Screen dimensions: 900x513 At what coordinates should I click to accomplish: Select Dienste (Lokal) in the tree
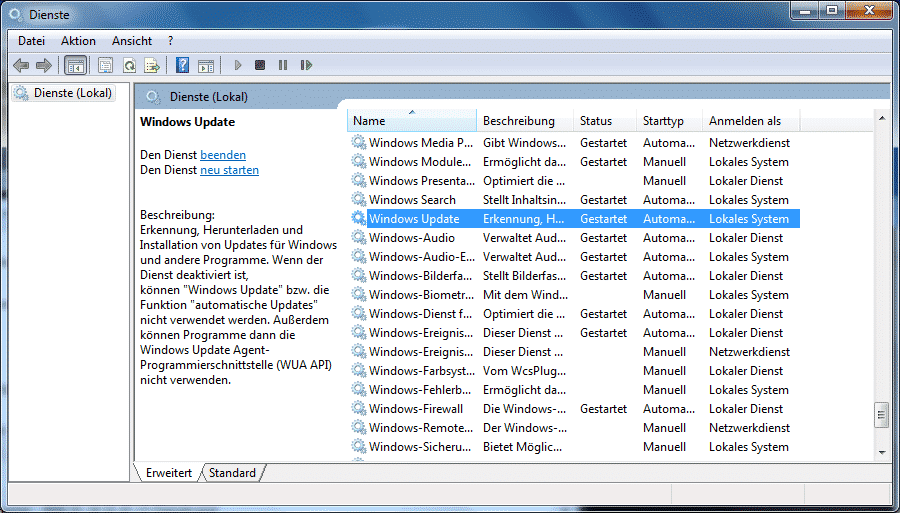[64, 93]
